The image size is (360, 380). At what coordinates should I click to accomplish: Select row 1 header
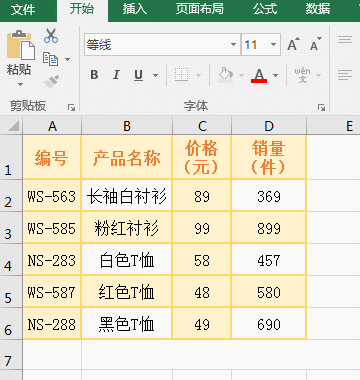point(11,157)
